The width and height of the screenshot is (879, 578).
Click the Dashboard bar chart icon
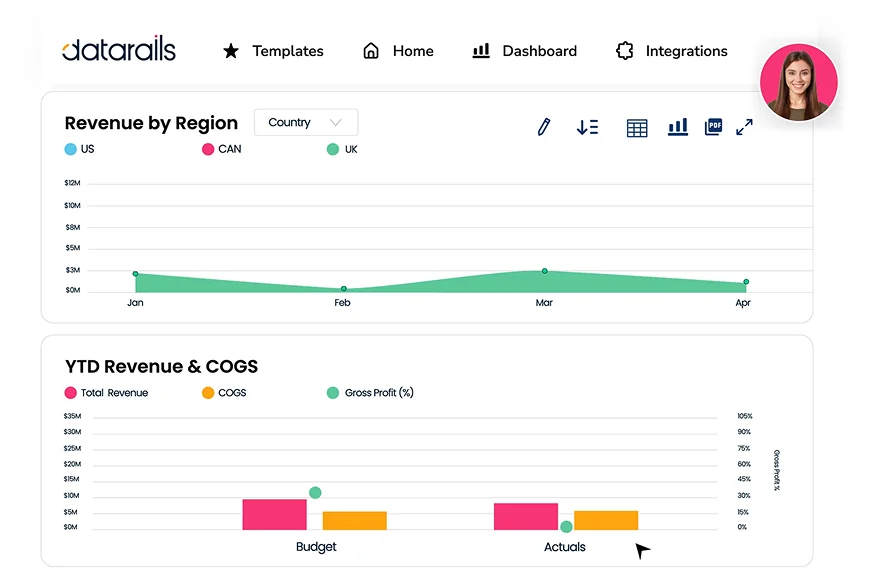pos(481,50)
